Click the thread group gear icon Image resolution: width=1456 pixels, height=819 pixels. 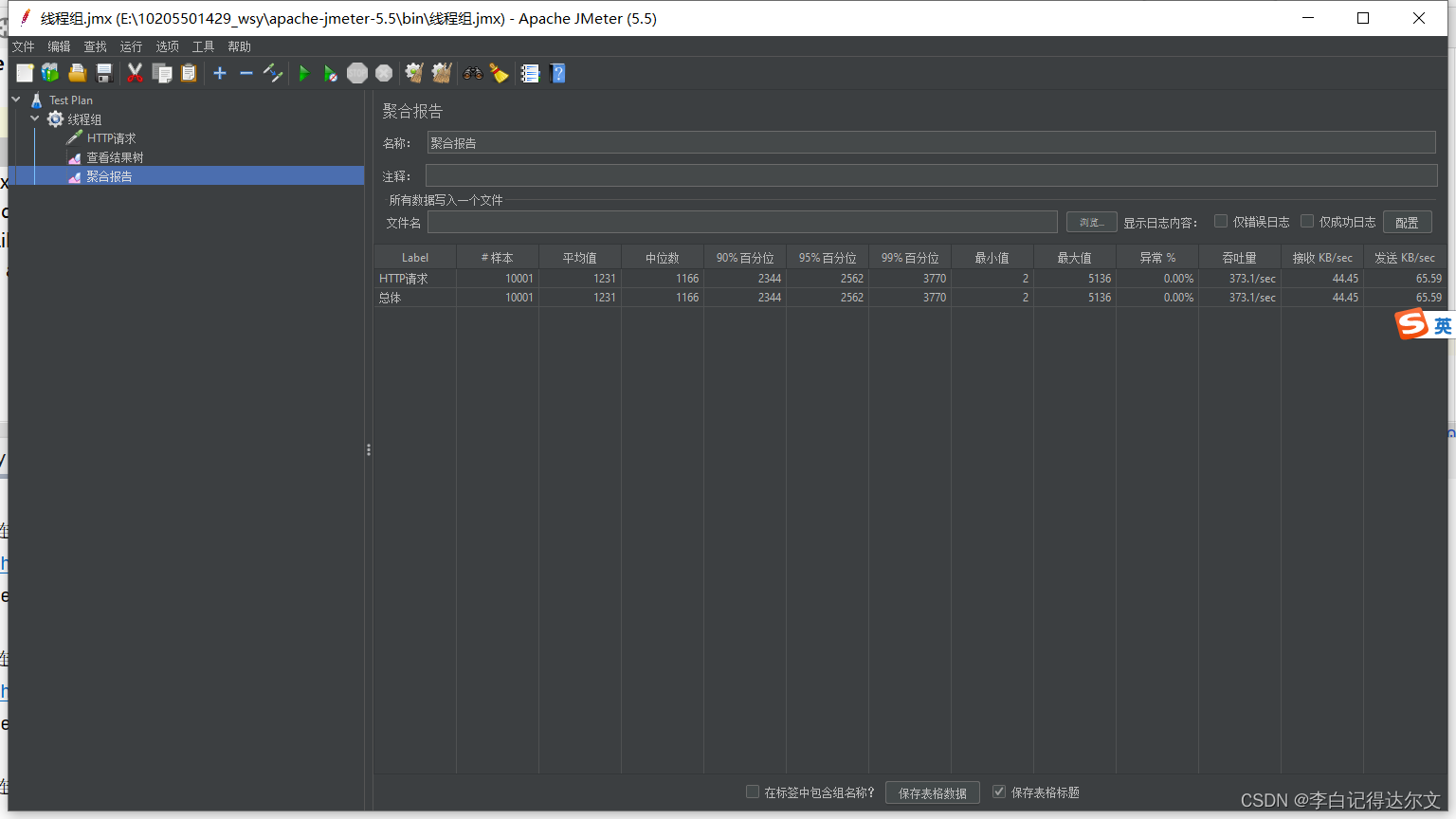(56, 118)
